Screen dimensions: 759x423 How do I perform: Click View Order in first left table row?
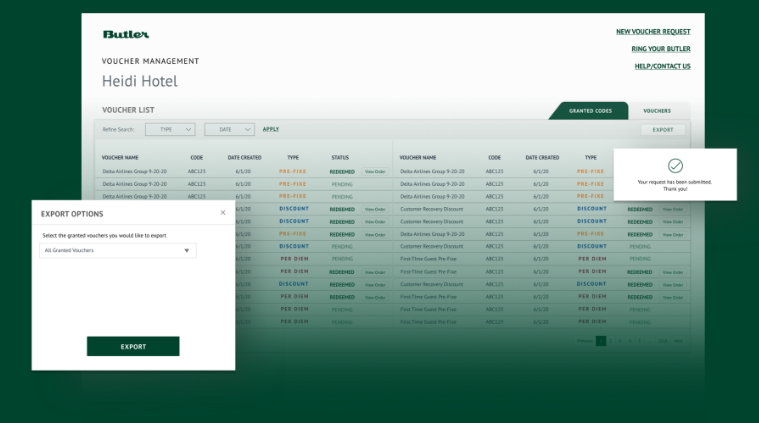(375, 171)
